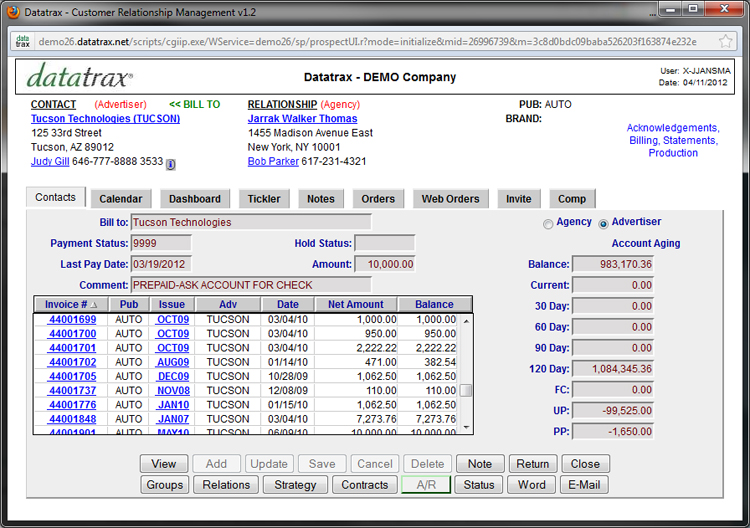
Task: Open Groups
Action: [x=165, y=485]
